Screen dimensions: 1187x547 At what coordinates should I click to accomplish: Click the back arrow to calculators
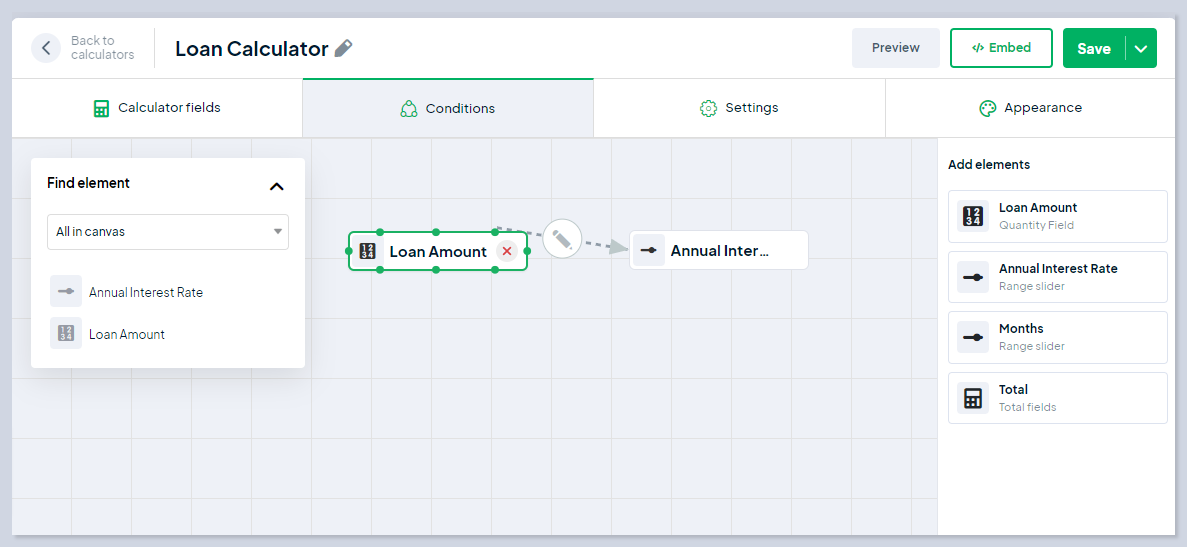tap(46, 48)
